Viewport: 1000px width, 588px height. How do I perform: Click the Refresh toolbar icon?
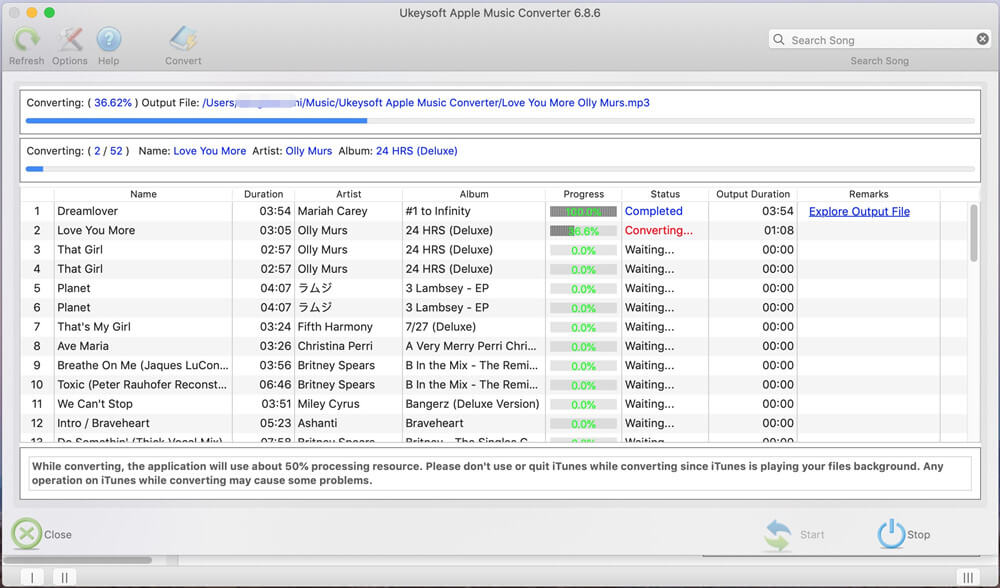pyautogui.click(x=26, y=40)
